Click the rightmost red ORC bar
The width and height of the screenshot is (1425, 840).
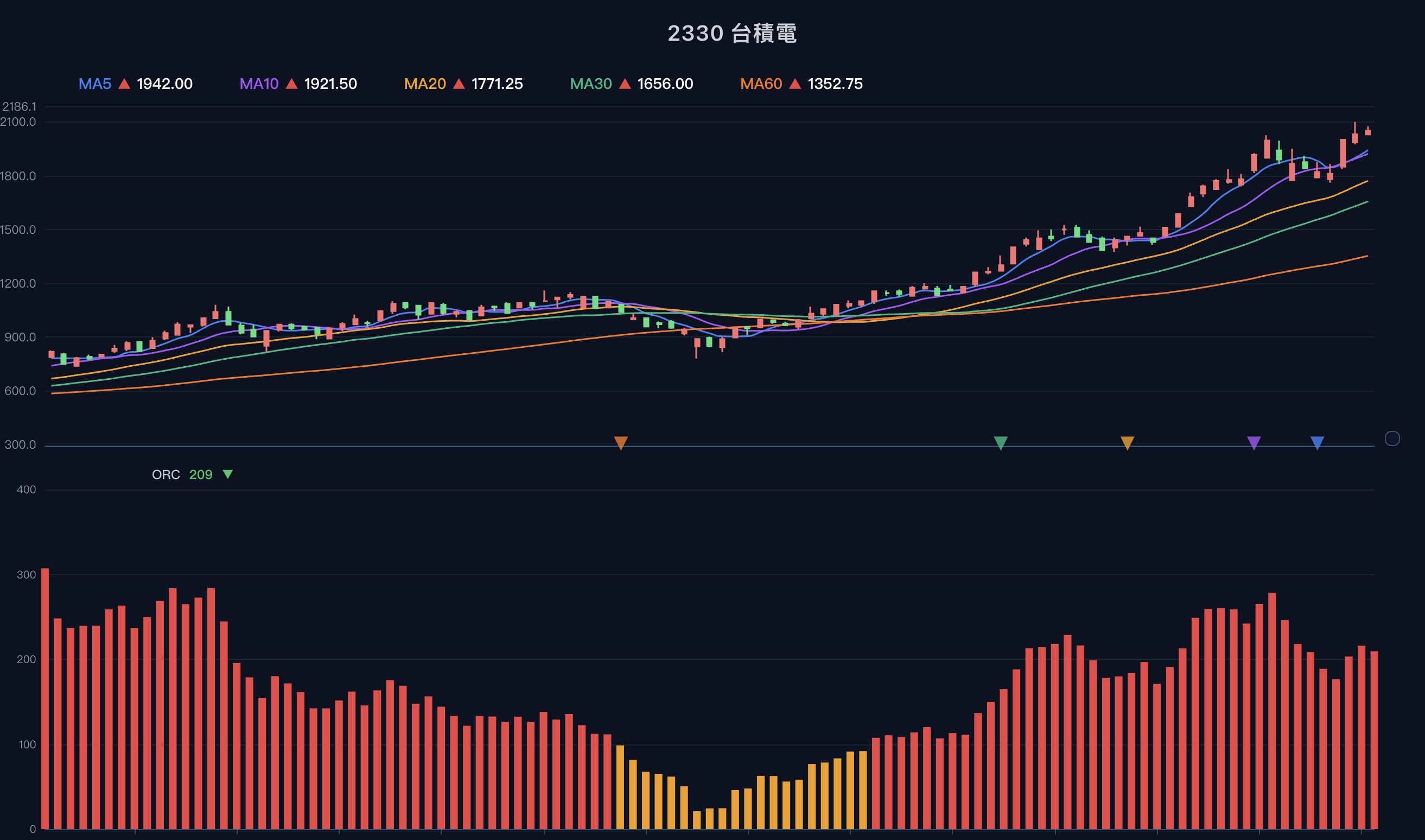tap(1374, 740)
